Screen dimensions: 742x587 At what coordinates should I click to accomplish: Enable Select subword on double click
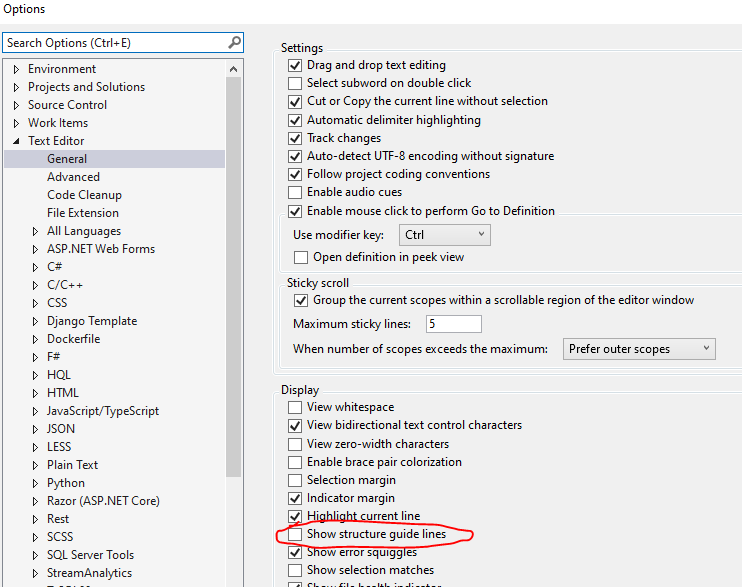(295, 83)
